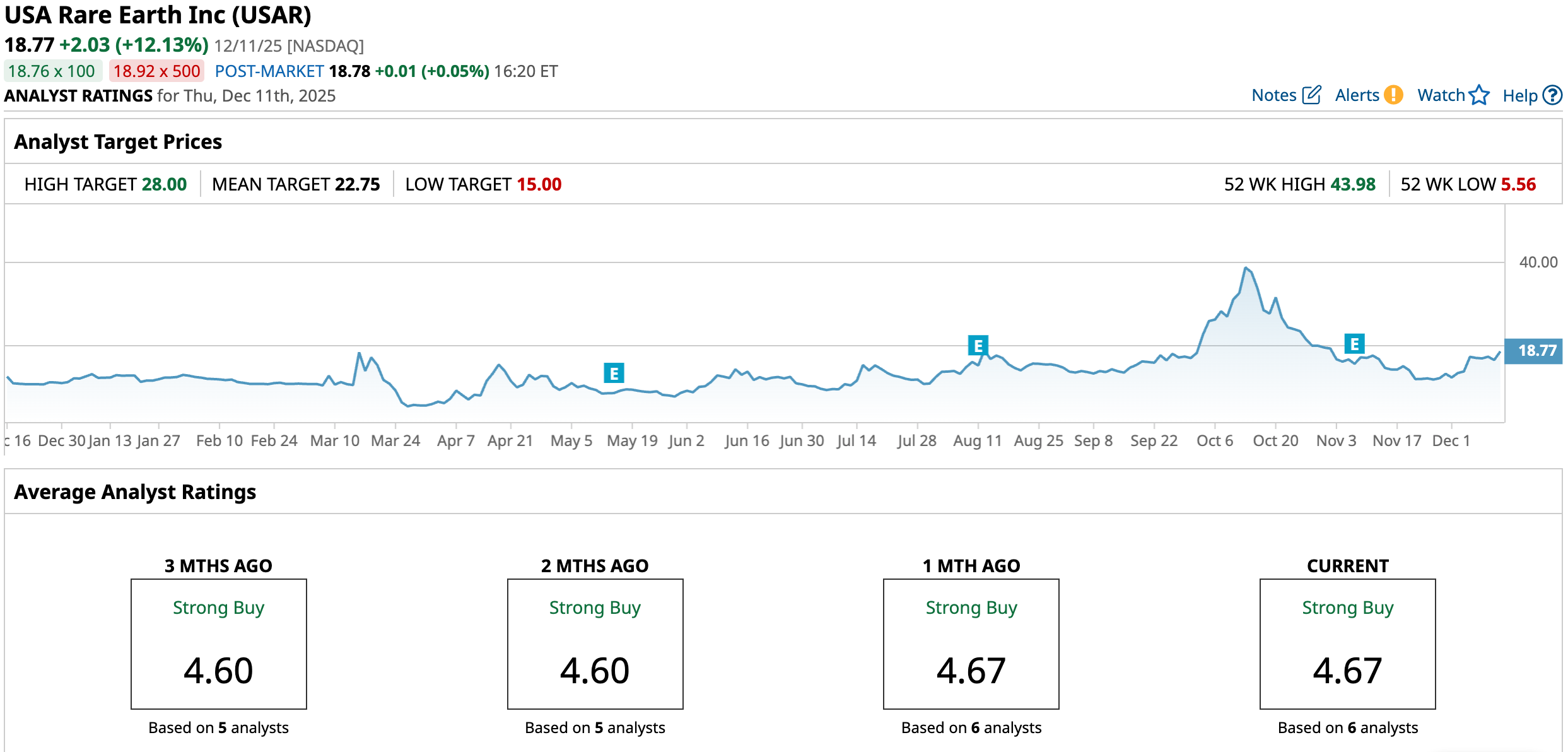Click the August earnings E marker
Image resolution: width=1568 pixels, height=752 pixels.
(x=978, y=346)
